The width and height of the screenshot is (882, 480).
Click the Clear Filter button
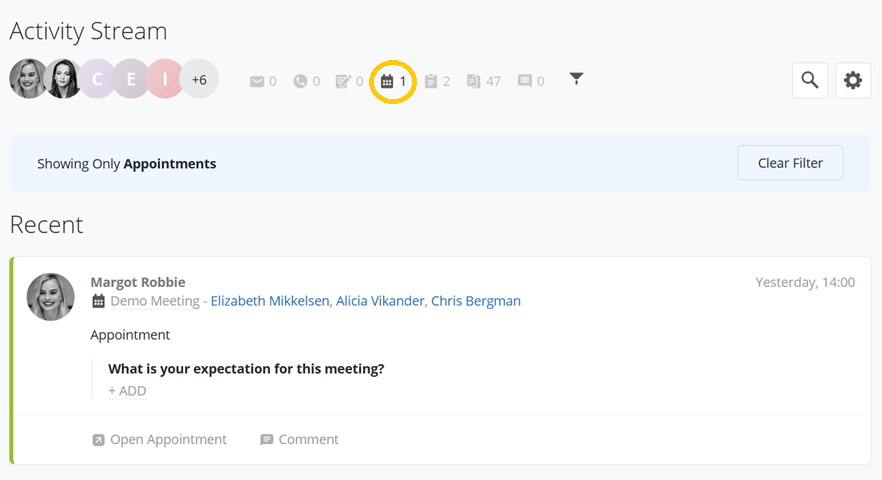pos(790,163)
